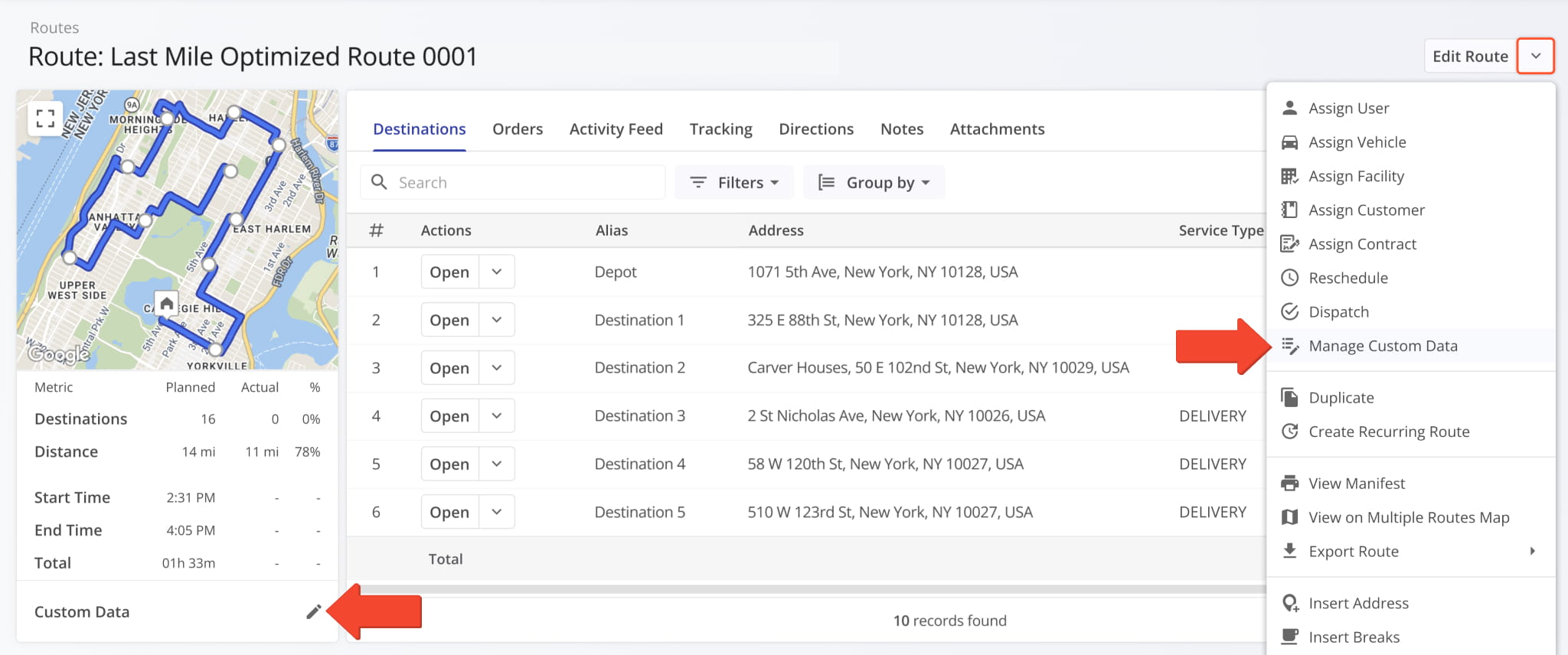Click the 10 records found text
Image resolution: width=1568 pixels, height=655 pixels.
coord(949,621)
